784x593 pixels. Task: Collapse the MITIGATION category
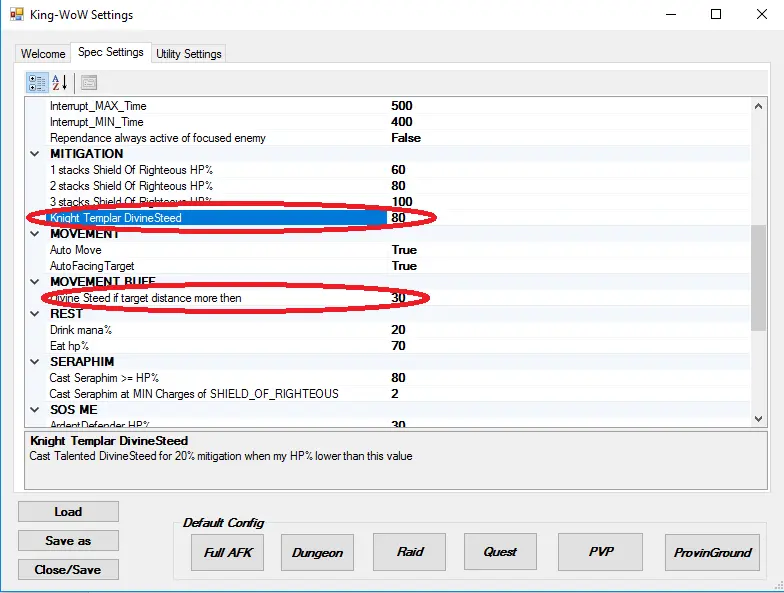pyautogui.click(x=34, y=154)
